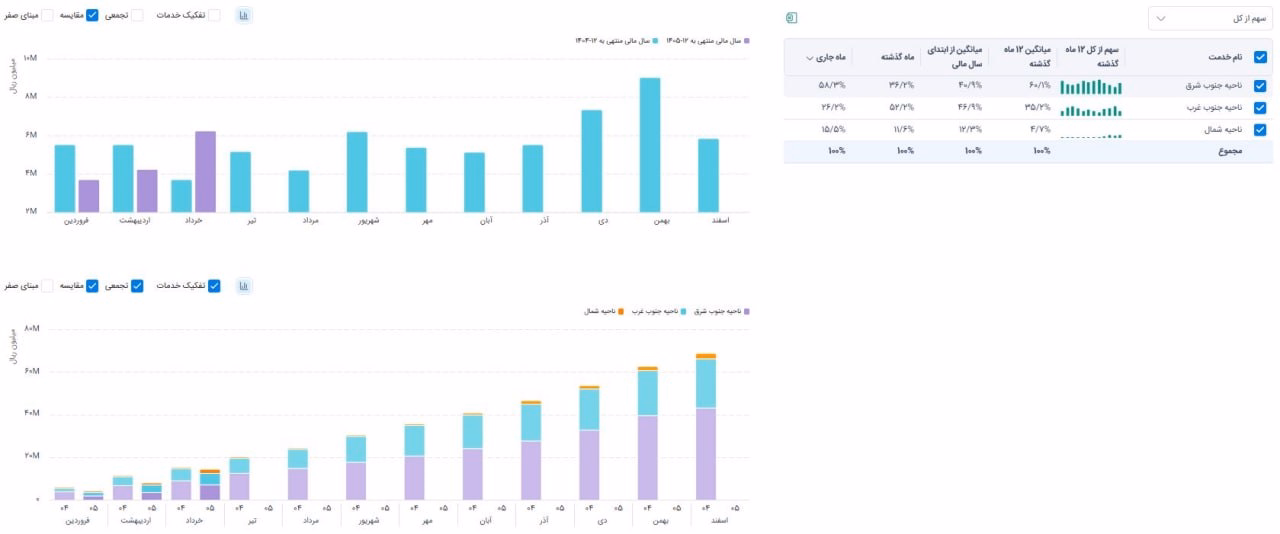This screenshot has width=1280, height=534.
Task: Click the sort arrow on ماه جاری column
Action: point(809,58)
